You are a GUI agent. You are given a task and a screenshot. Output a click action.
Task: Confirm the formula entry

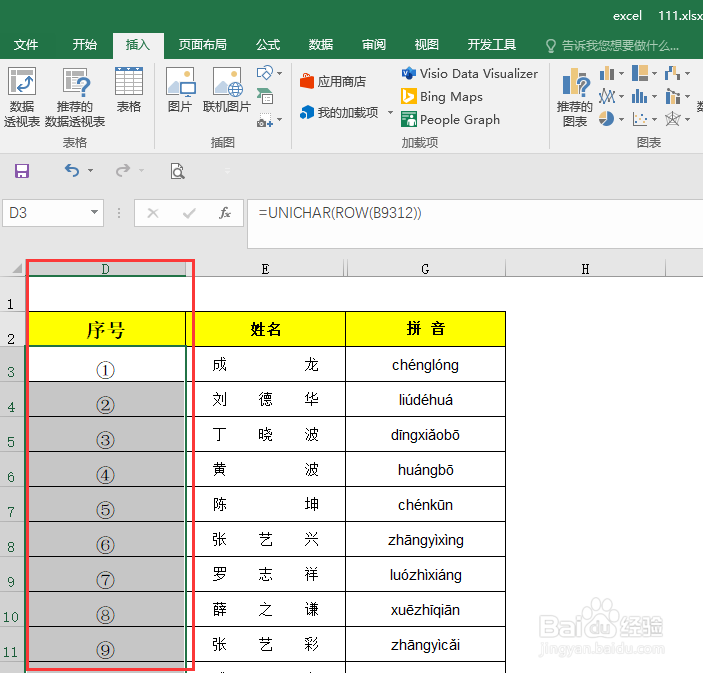coord(189,213)
